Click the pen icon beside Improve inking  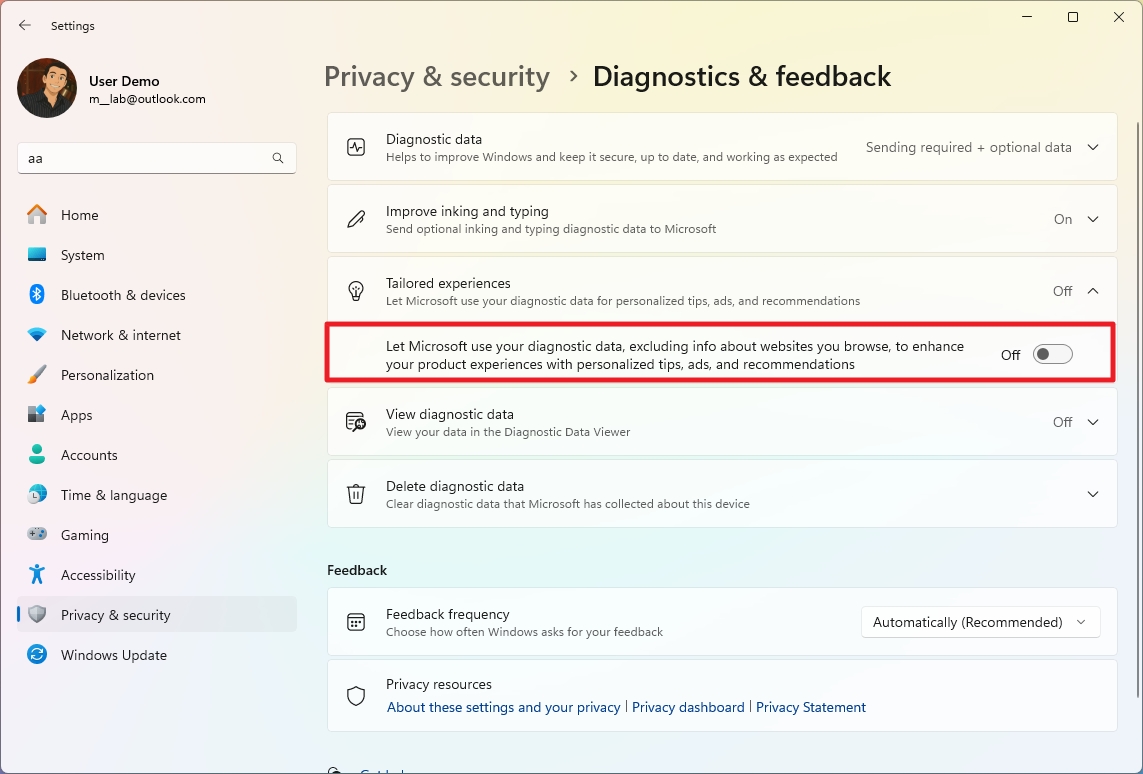[x=355, y=219]
